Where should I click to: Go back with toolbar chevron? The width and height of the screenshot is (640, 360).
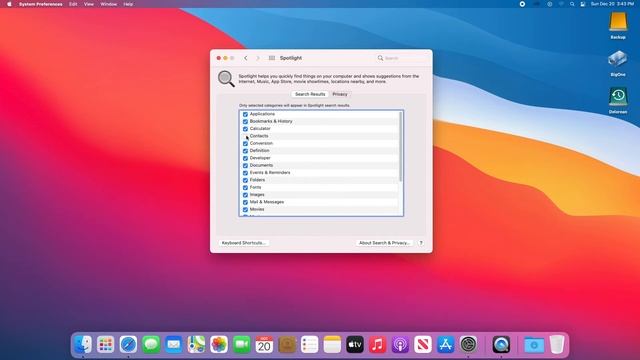pos(246,58)
